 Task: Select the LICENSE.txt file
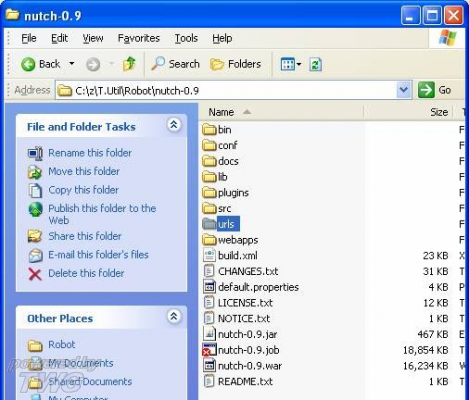(x=238, y=303)
